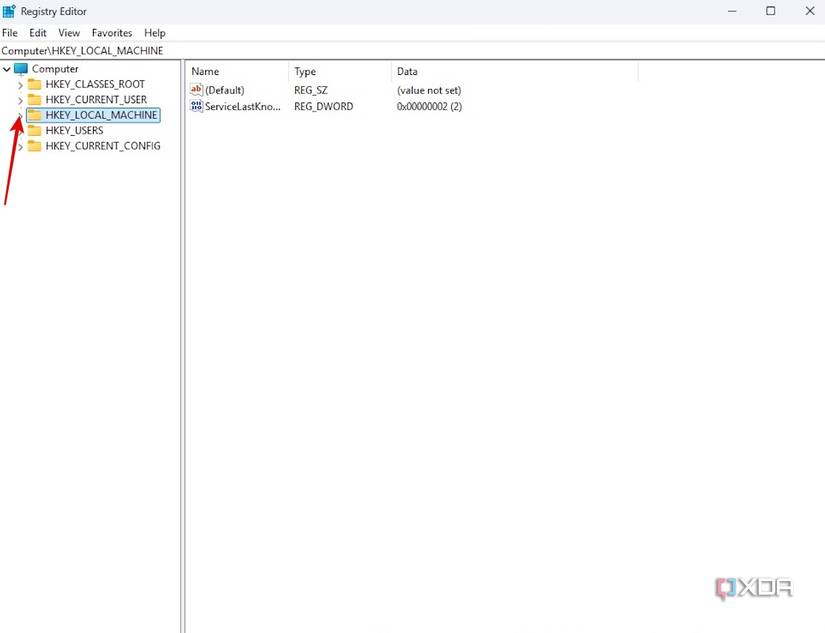The height and width of the screenshot is (633, 825).
Task: Select the ab string icon next to (Default)
Action: tap(196, 90)
